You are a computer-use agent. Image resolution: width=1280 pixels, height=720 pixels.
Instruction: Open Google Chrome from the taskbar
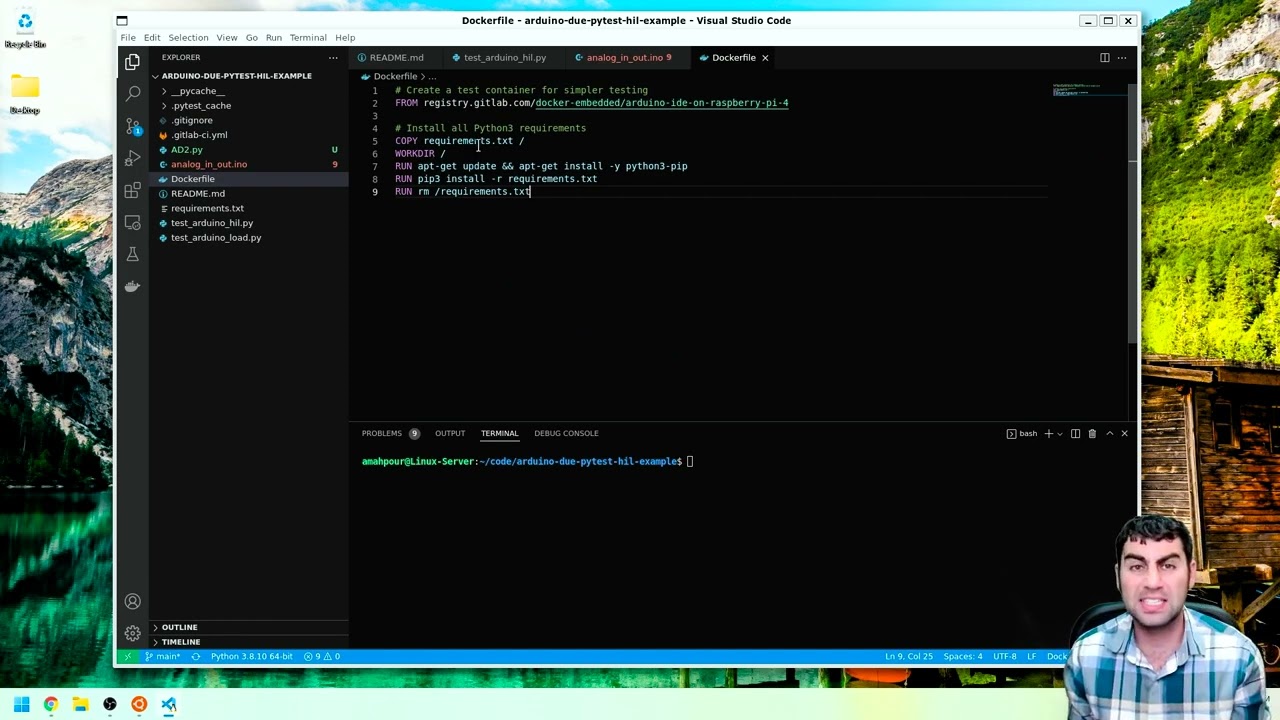pyautogui.click(x=51, y=704)
